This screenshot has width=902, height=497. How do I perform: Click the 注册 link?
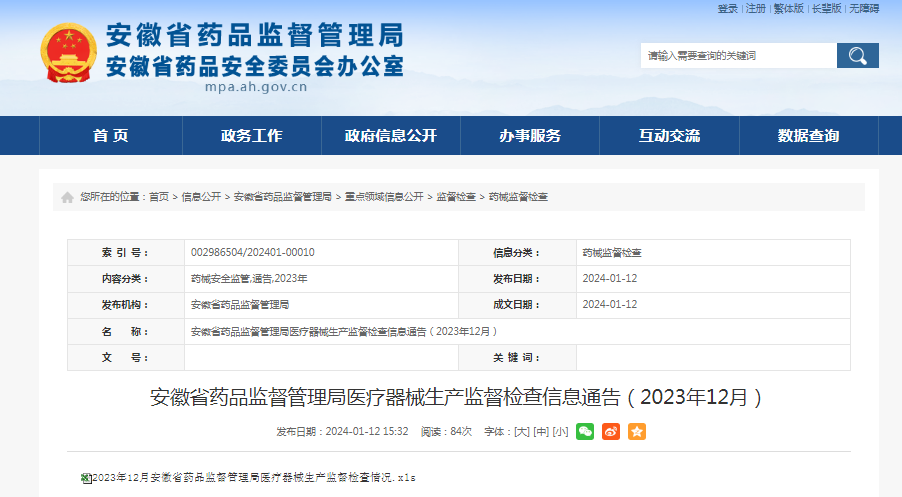755,9
